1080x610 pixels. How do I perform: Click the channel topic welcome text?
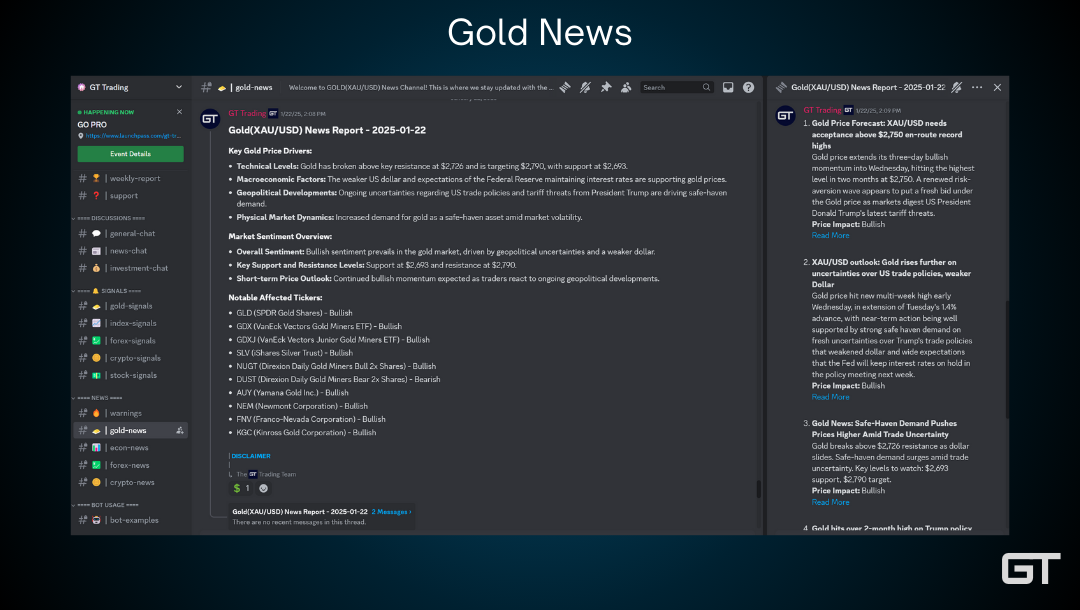pyautogui.click(x=421, y=87)
